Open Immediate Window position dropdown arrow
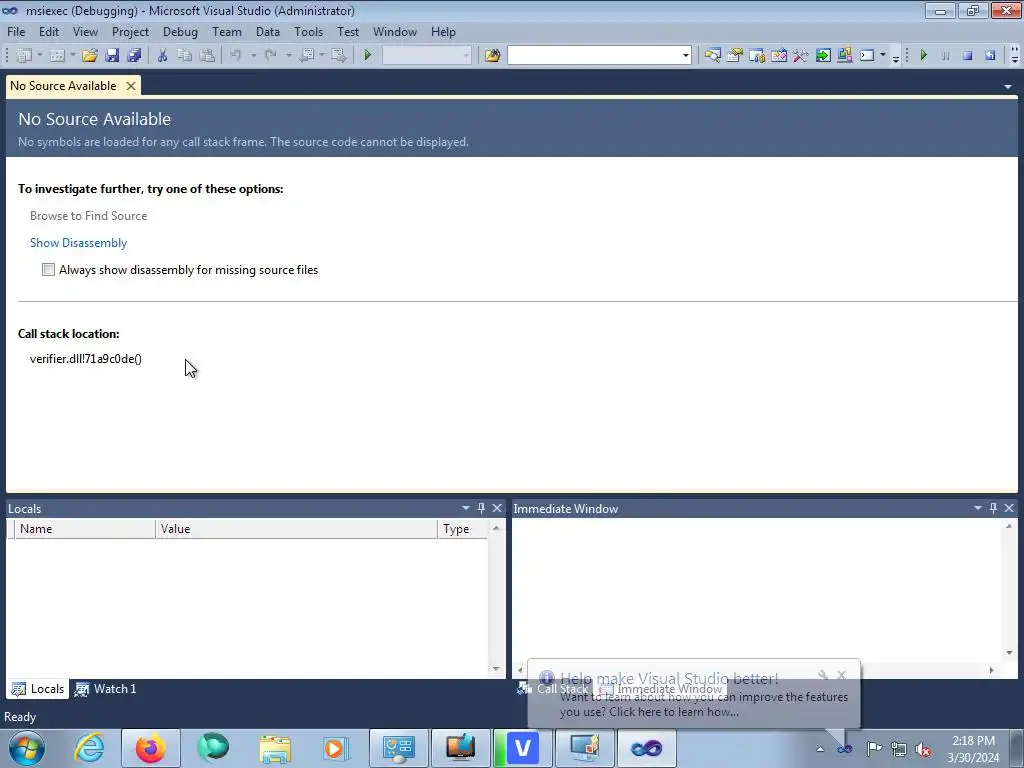1024x768 pixels. click(x=978, y=508)
